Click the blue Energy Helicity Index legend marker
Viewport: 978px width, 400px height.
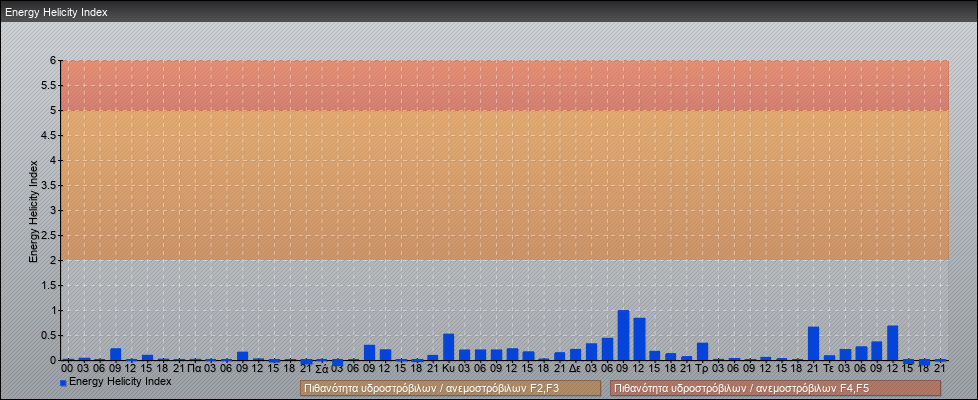[x=63, y=383]
